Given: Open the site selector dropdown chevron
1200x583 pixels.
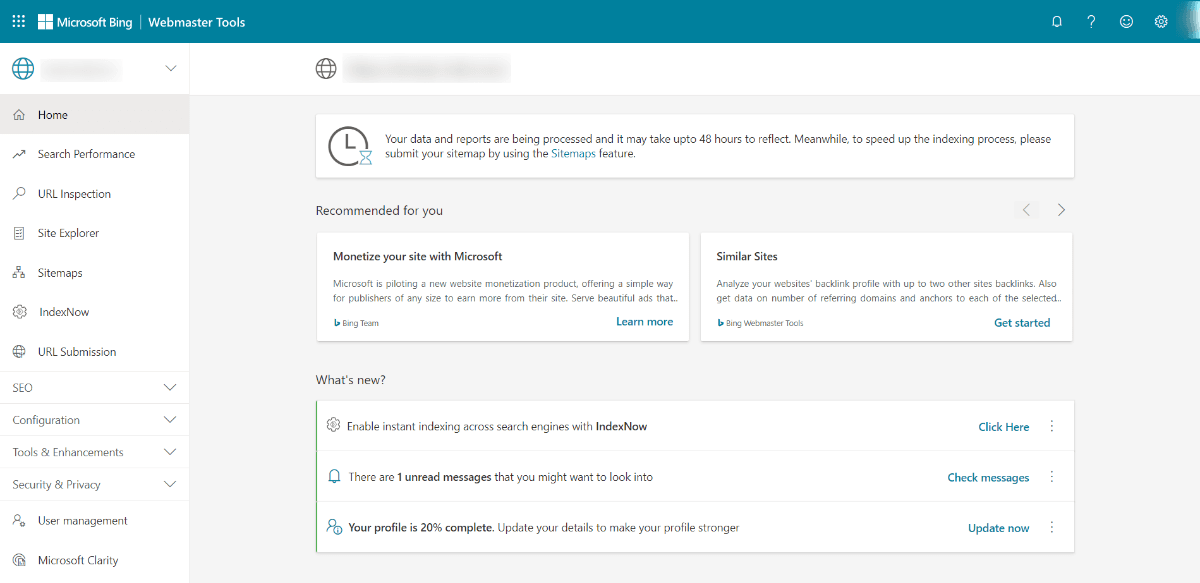Looking at the screenshot, I should point(170,69).
